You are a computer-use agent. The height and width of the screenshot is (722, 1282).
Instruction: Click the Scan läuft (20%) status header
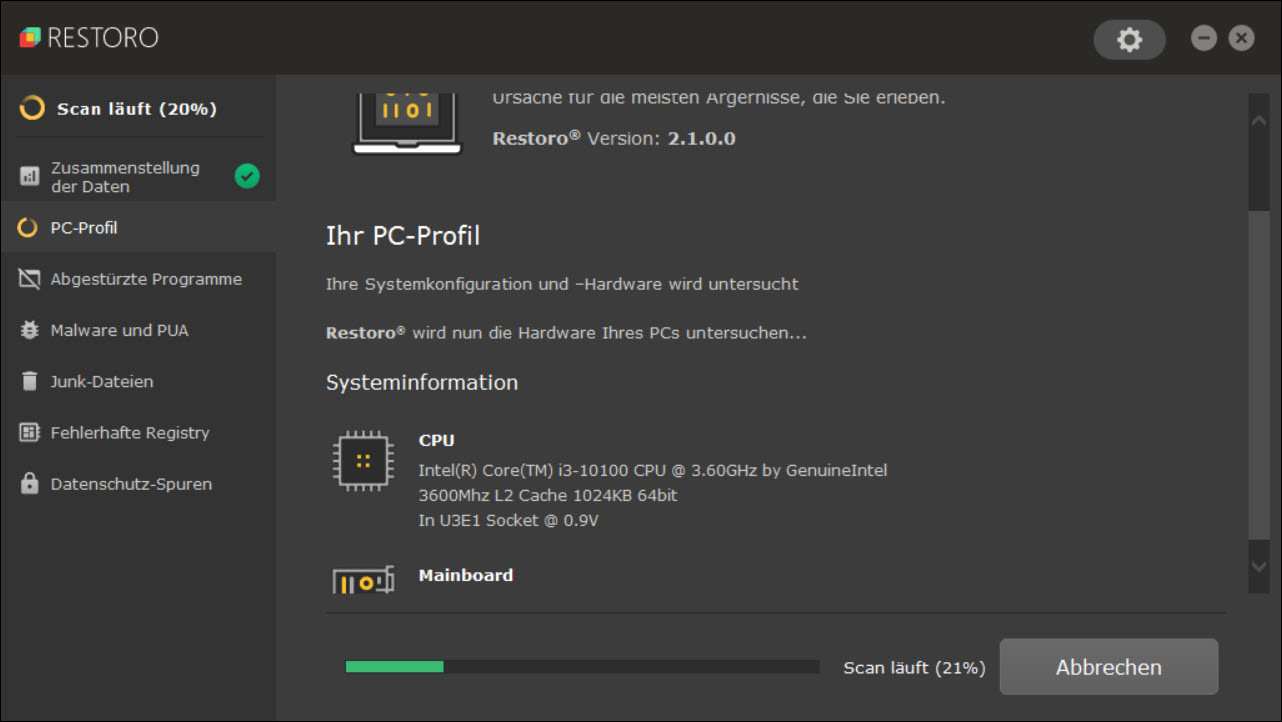[136, 109]
